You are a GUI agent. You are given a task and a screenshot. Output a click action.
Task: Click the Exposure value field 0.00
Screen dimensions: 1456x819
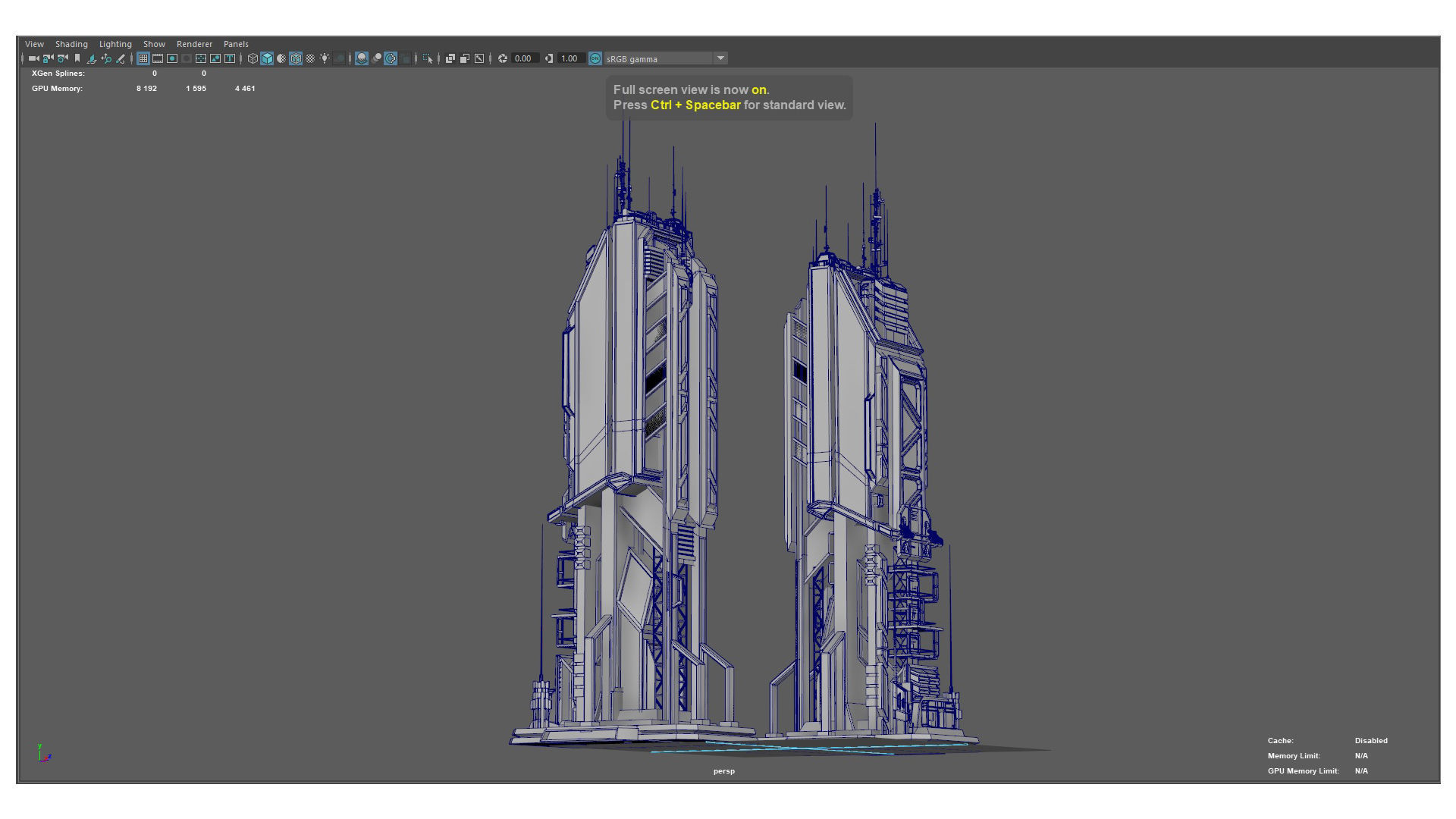pos(523,58)
